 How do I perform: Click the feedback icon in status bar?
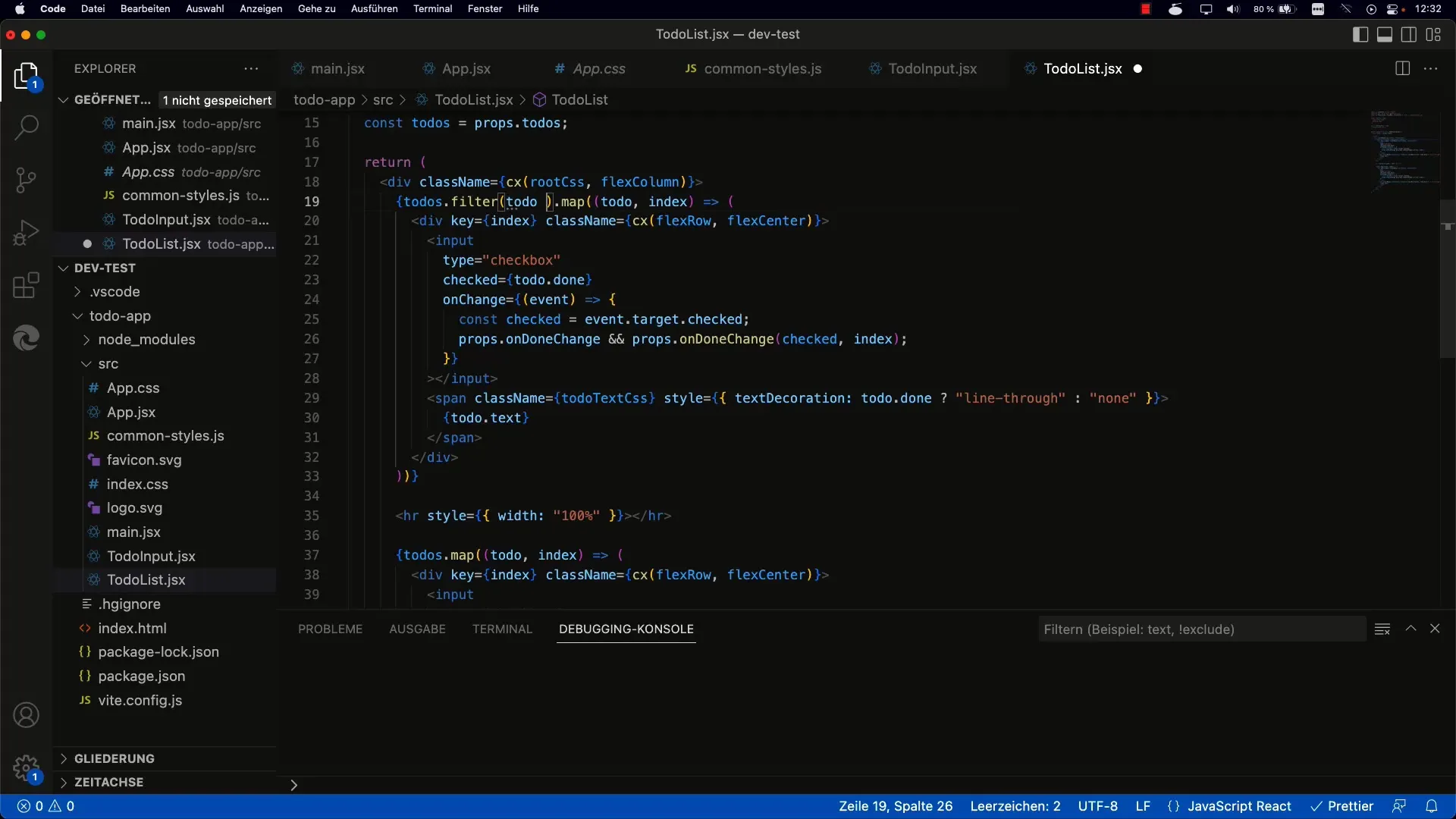pos(1399,806)
